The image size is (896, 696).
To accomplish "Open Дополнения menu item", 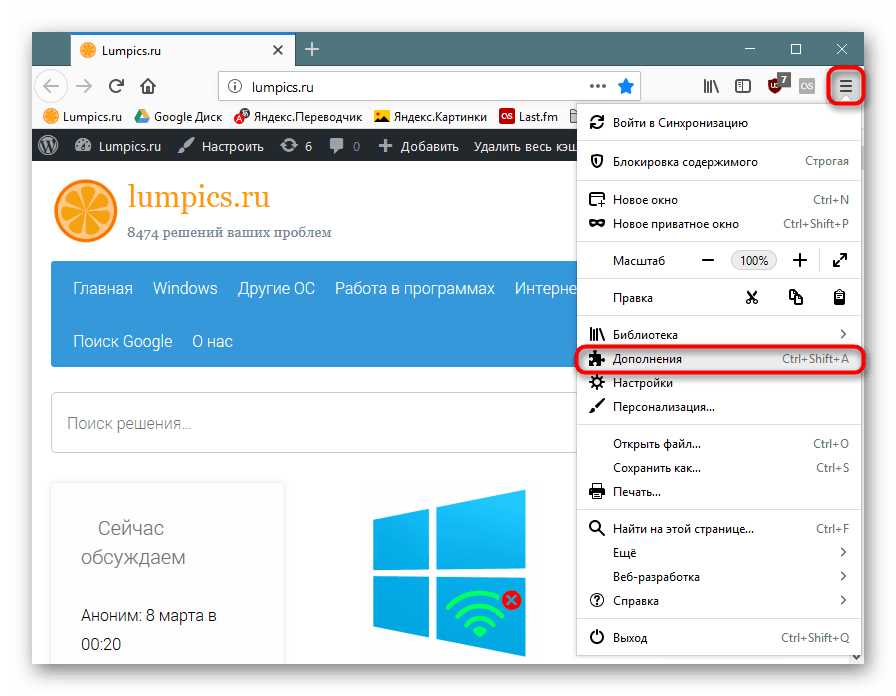I will (719, 359).
